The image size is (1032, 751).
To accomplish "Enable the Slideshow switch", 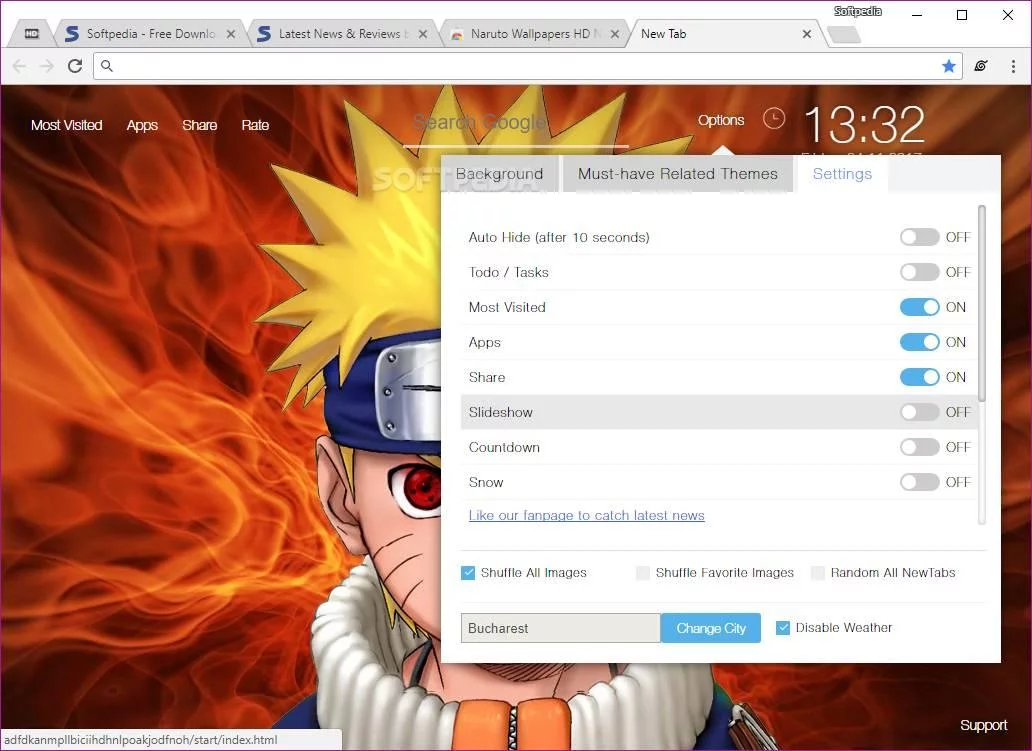I will pyautogui.click(x=919, y=412).
